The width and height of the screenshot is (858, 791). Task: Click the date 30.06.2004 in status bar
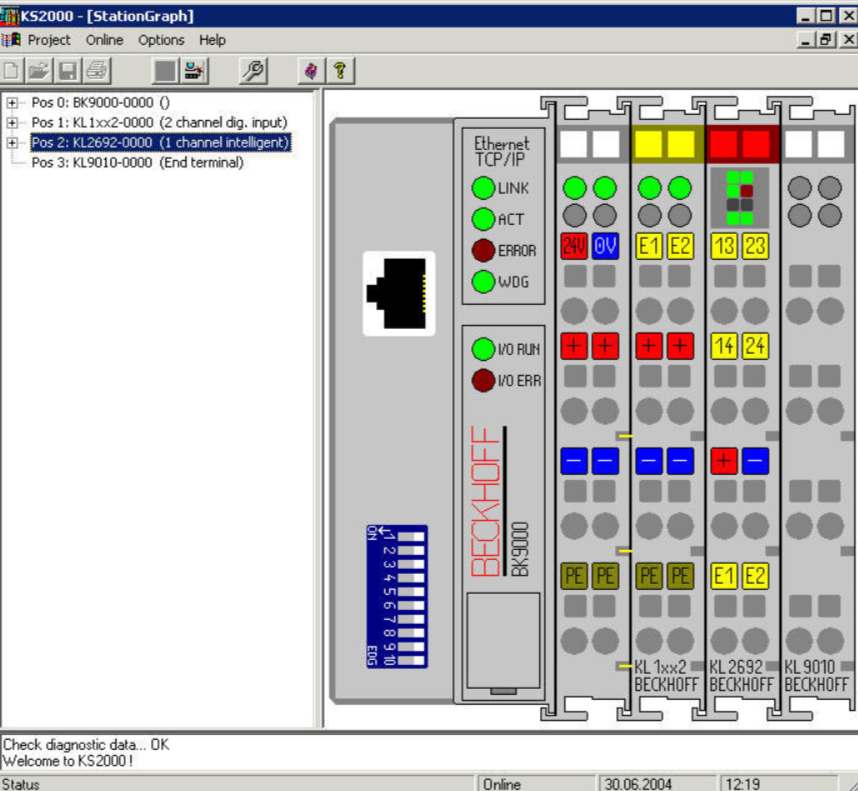point(657,783)
